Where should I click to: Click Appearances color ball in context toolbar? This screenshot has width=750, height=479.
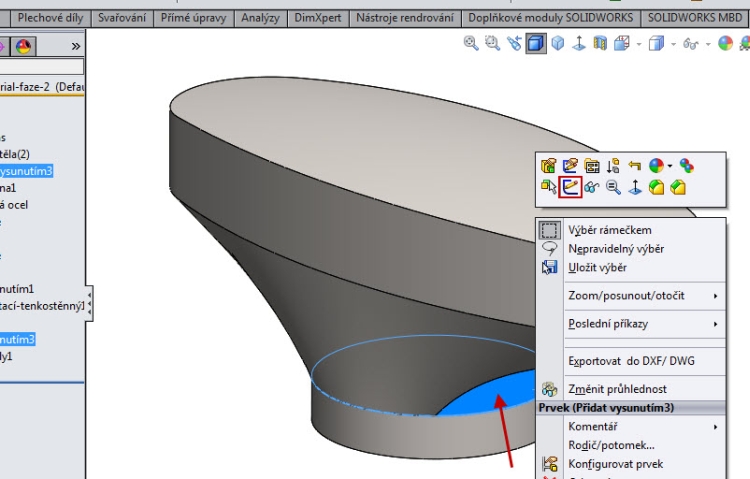(x=656, y=166)
